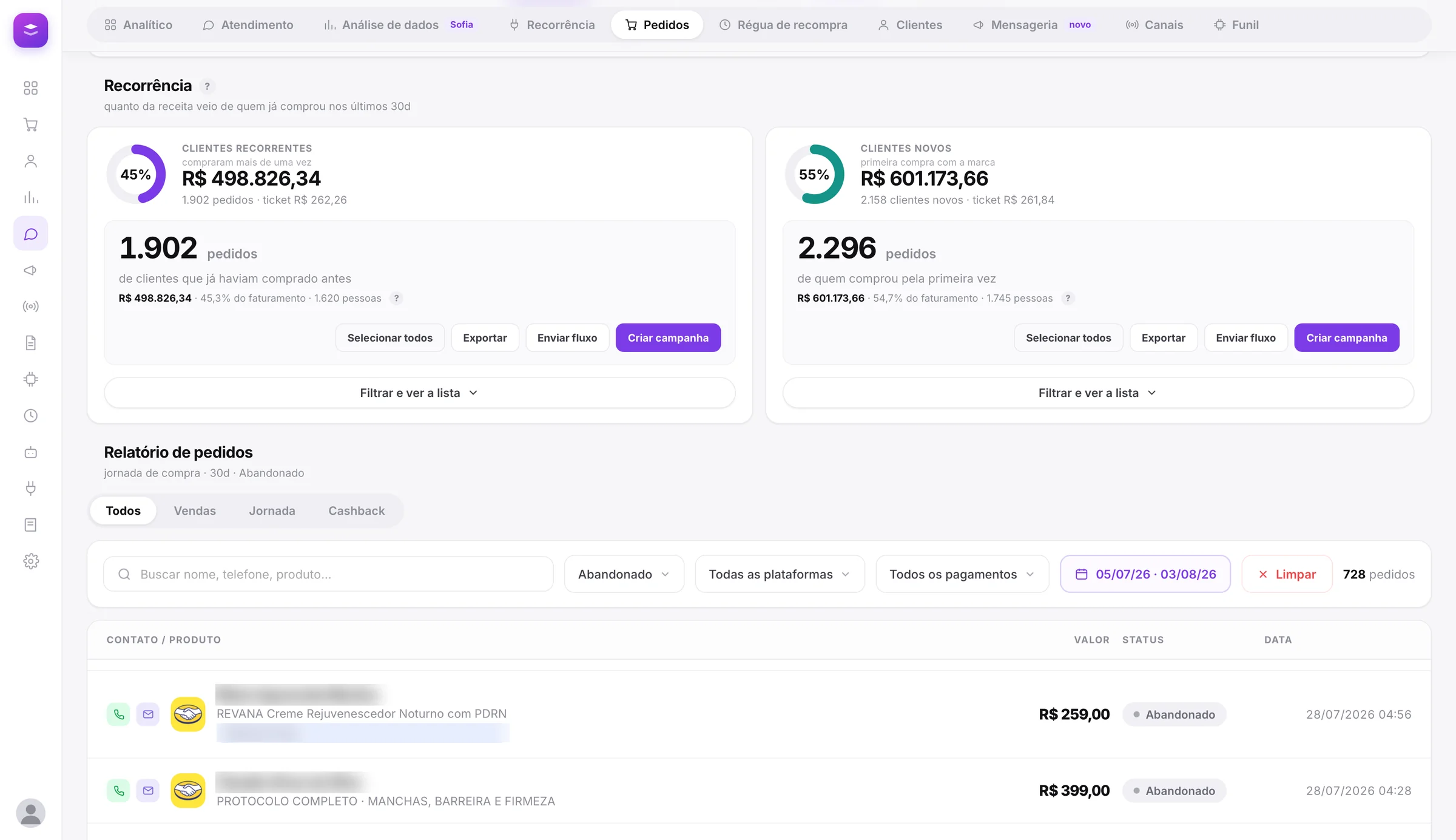Click help icon after 1.745 pessoas
The image size is (1456, 840).
click(x=1068, y=298)
